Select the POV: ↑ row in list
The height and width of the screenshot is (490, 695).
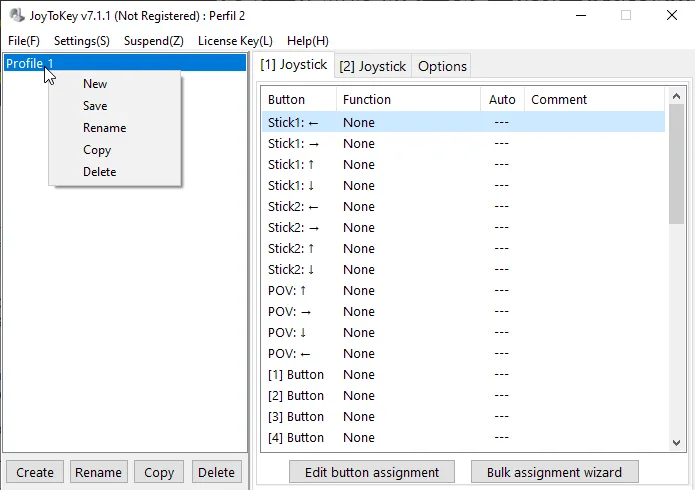(288, 291)
